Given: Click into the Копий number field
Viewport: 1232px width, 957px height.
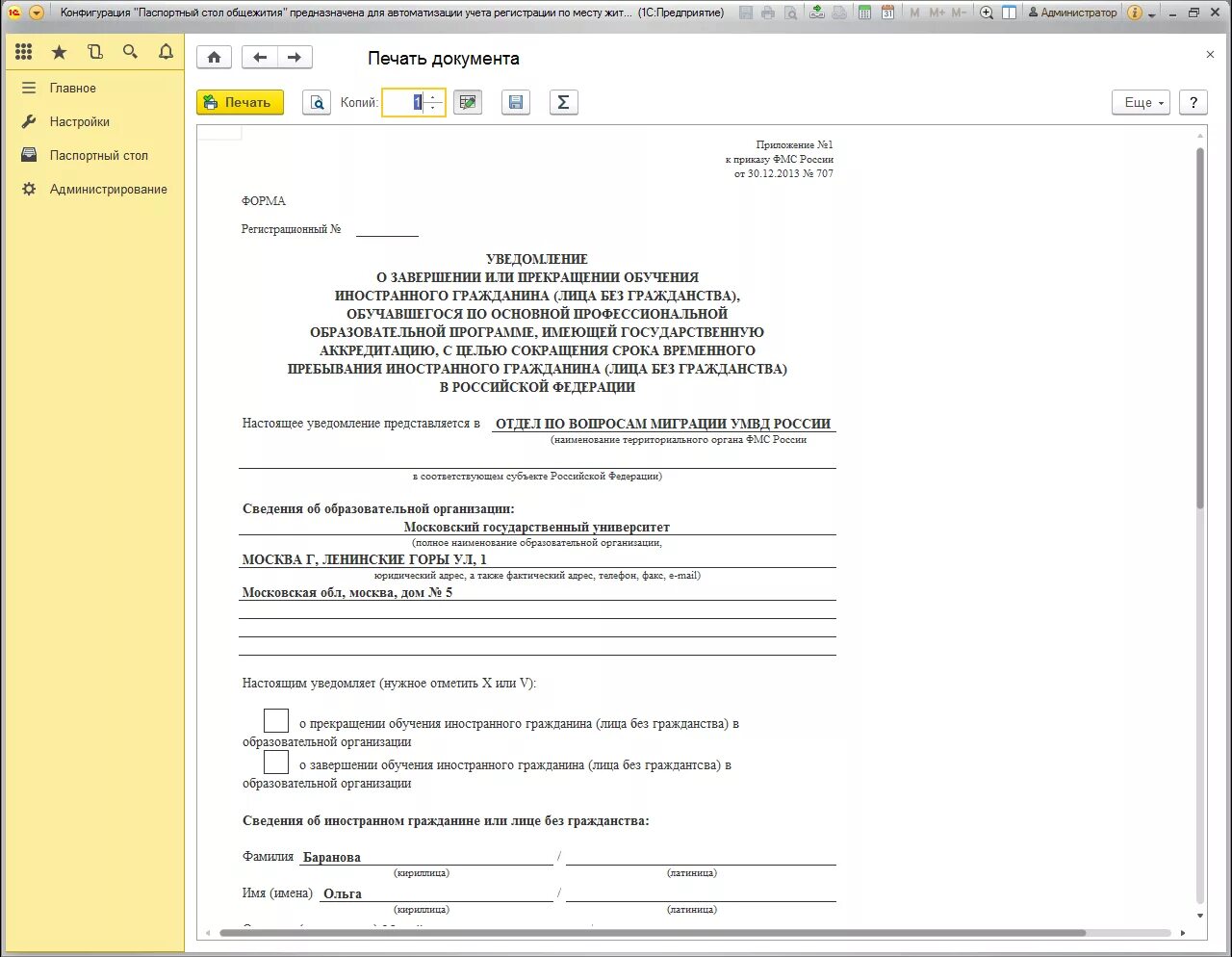Looking at the screenshot, I should tap(404, 102).
